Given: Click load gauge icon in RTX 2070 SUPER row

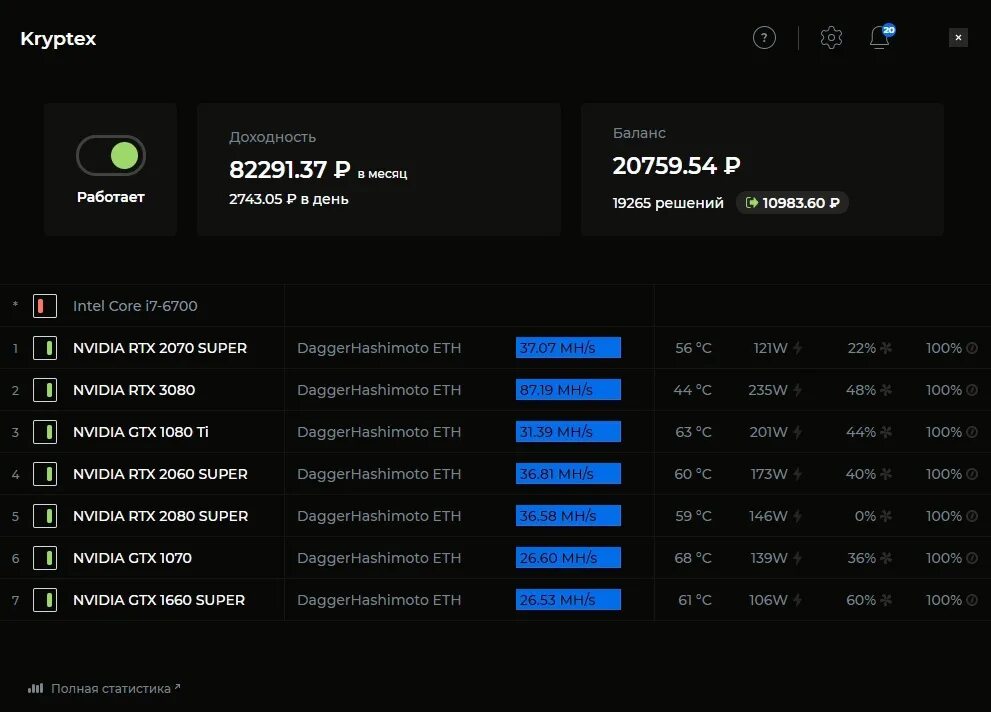Looking at the screenshot, I should pos(972,348).
